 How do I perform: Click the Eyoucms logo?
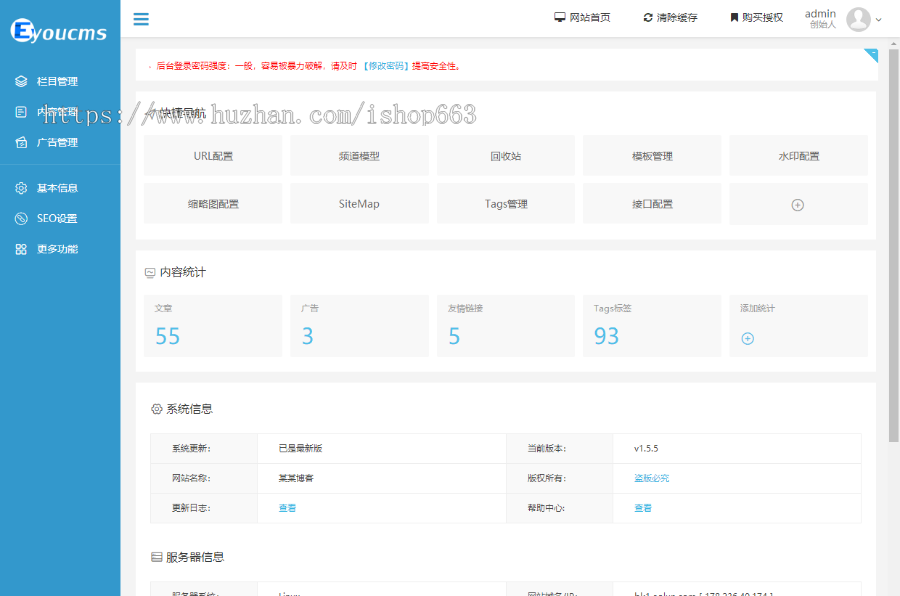pos(59,31)
